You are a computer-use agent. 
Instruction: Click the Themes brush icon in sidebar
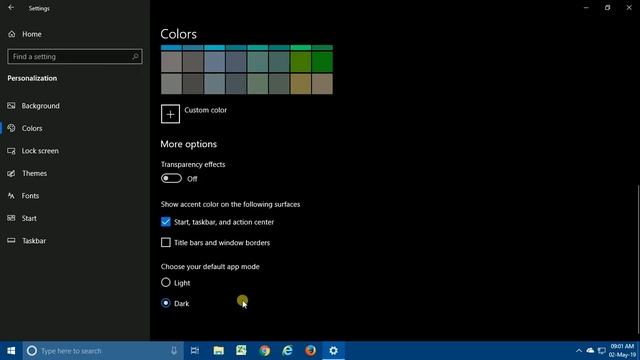click(x=11, y=173)
